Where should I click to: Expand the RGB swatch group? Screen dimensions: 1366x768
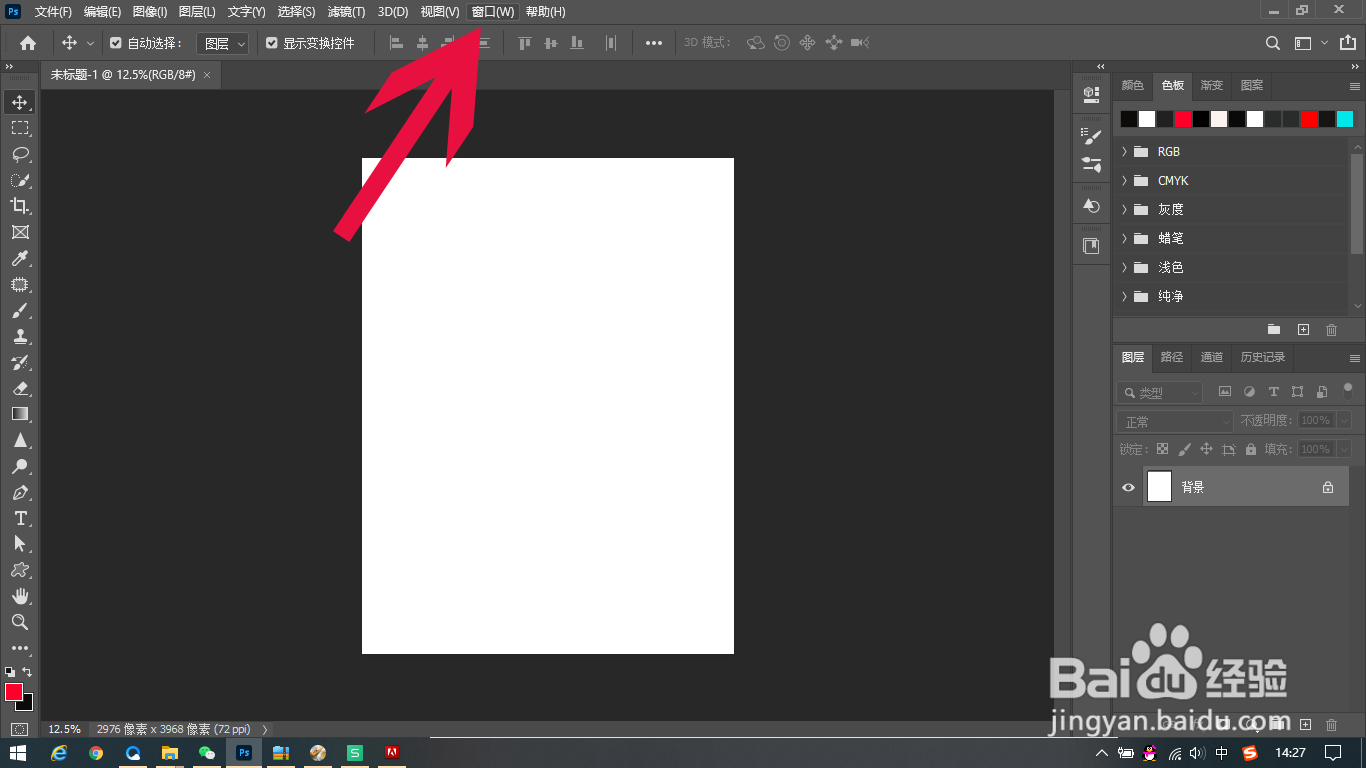point(1124,152)
